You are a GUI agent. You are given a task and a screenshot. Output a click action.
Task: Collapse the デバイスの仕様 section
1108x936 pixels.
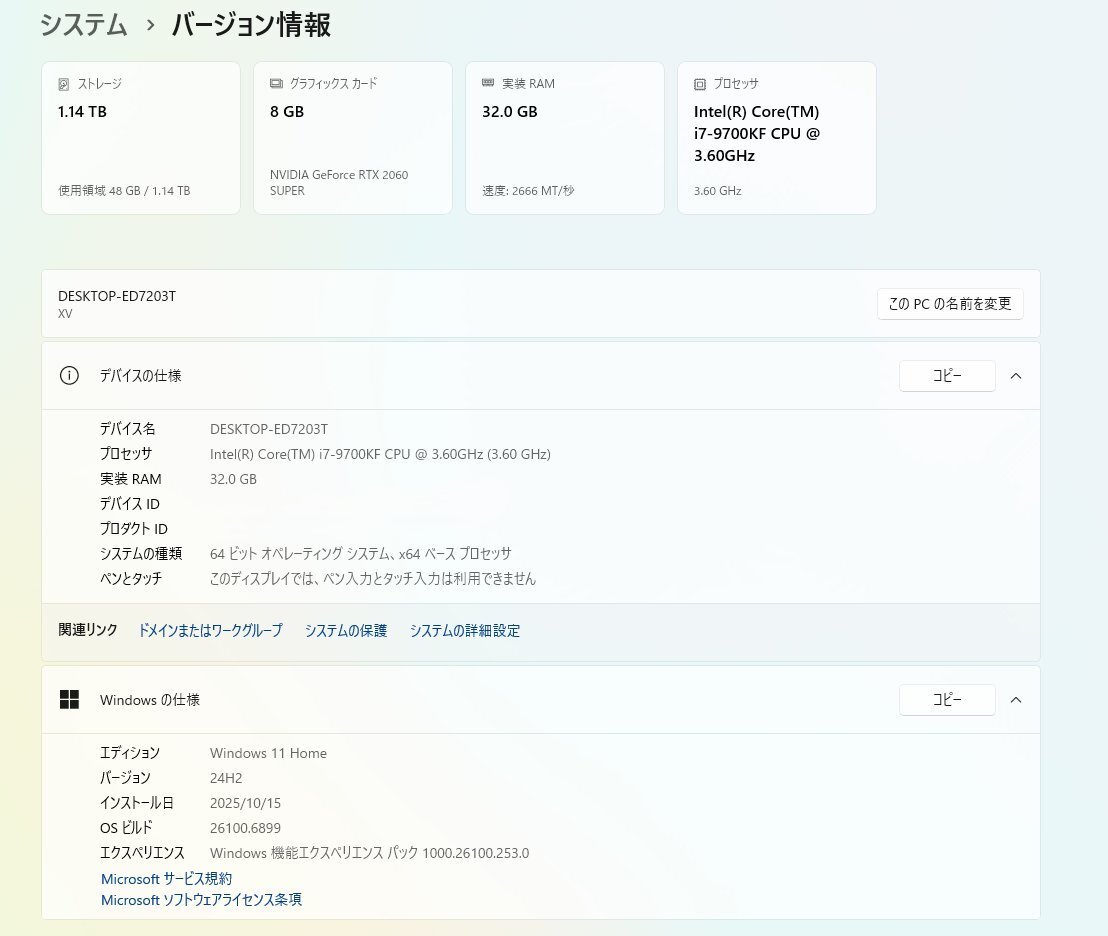[x=1016, y=376]
